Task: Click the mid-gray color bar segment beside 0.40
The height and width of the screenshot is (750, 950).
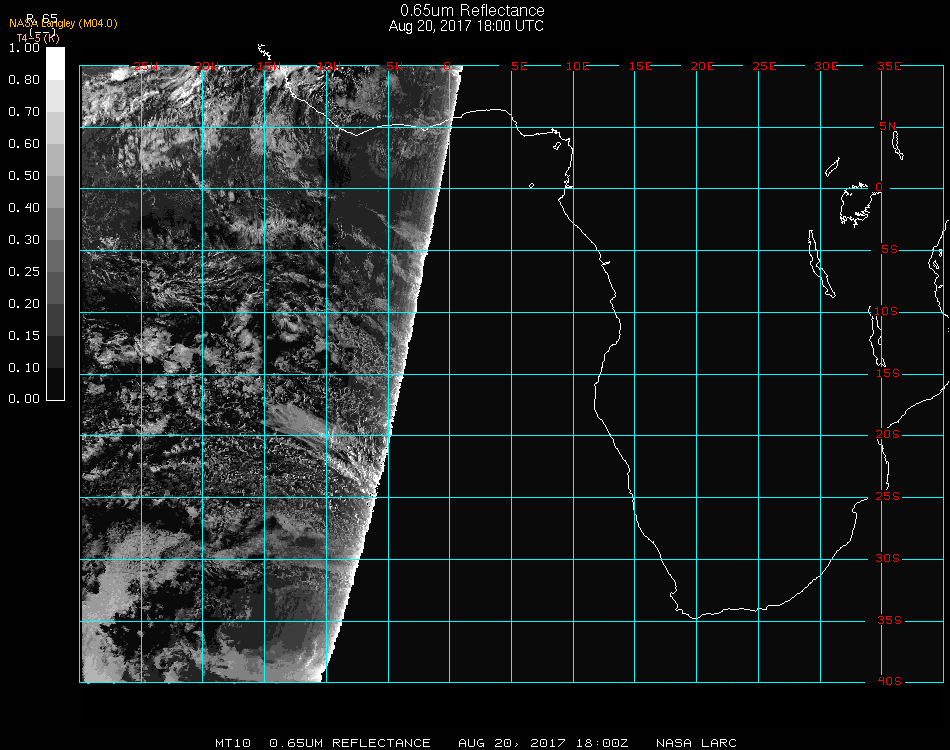Action: [55, 224]
